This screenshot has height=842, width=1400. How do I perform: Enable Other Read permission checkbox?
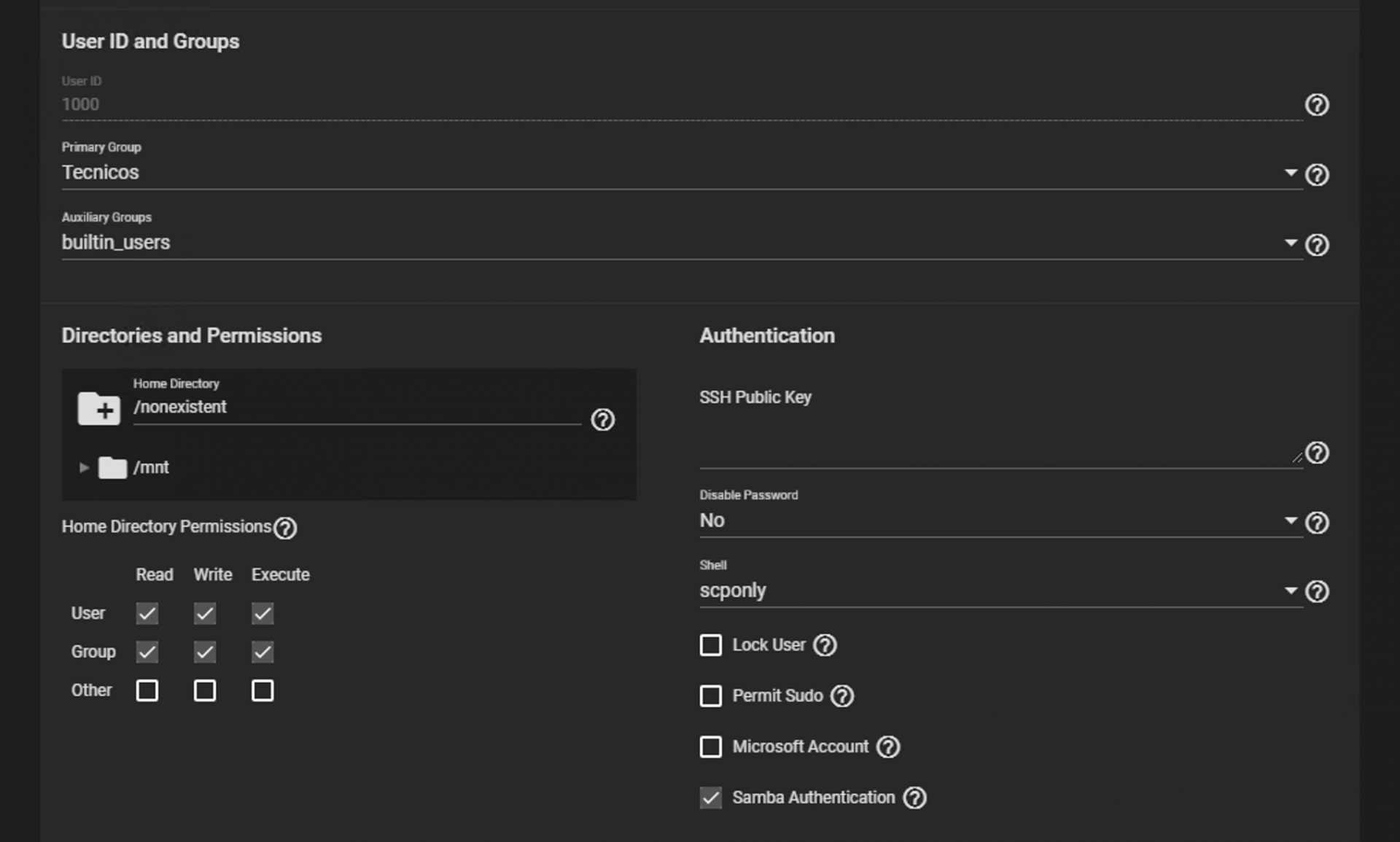(147, 690)
